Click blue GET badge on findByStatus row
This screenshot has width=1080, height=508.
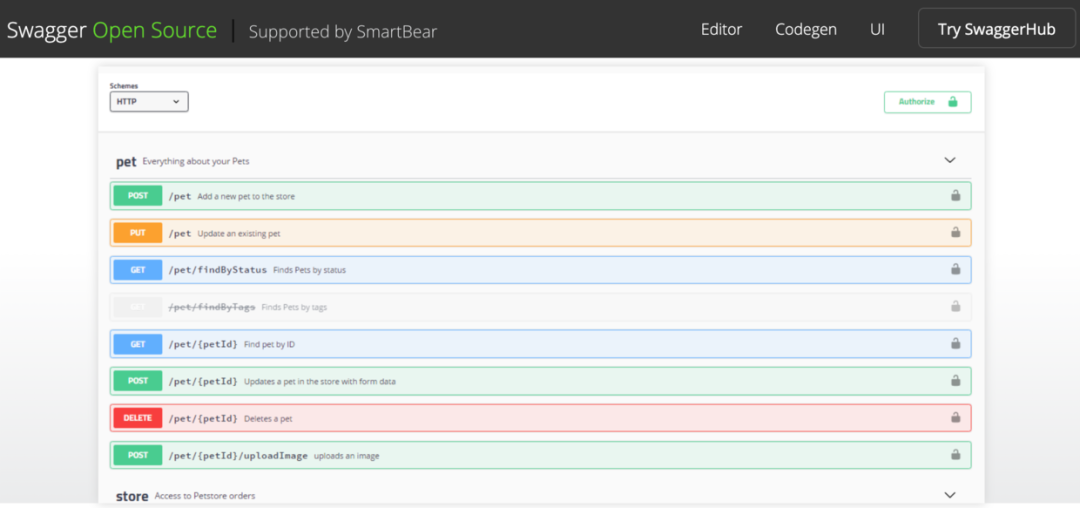coord(138,270)
